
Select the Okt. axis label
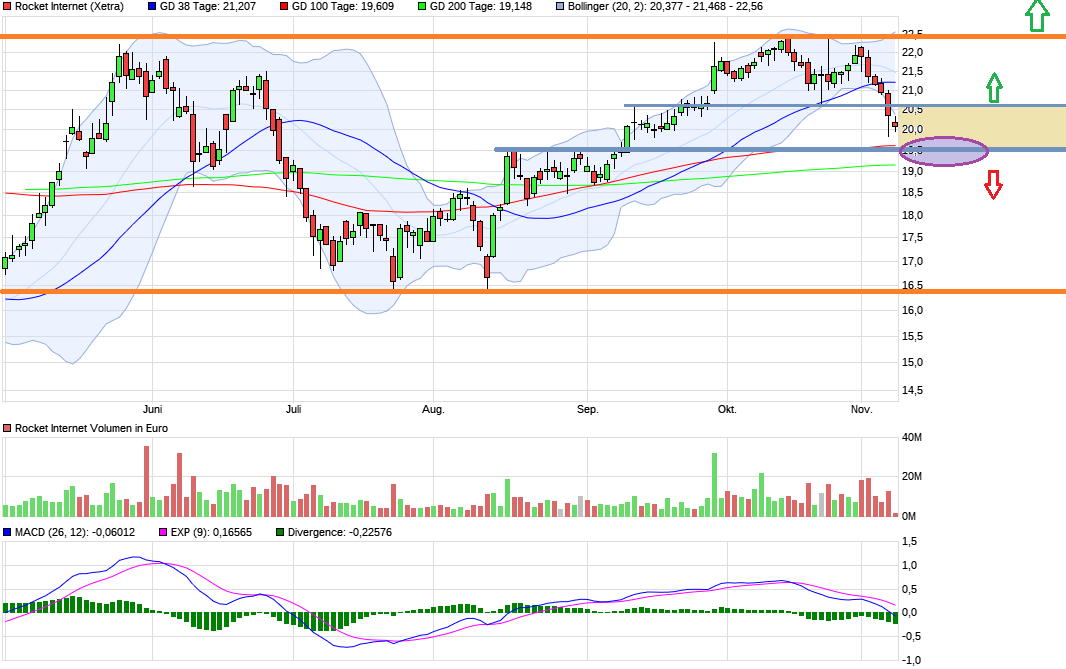point(727,409)
